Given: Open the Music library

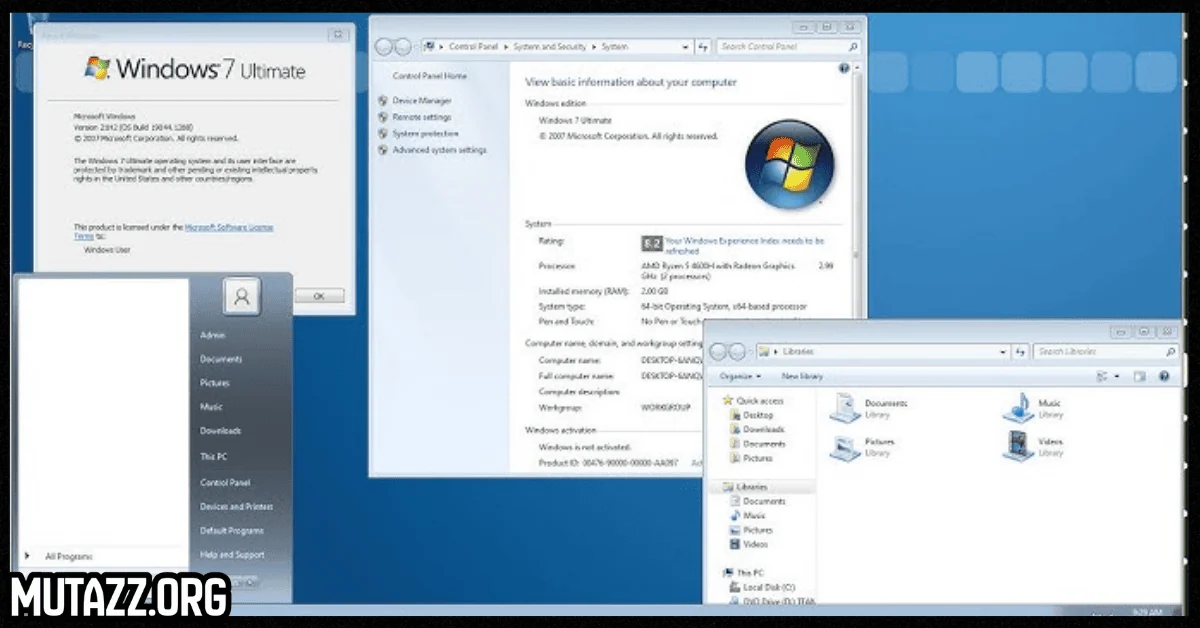Looking at the screenshot, I should 1017,409.
